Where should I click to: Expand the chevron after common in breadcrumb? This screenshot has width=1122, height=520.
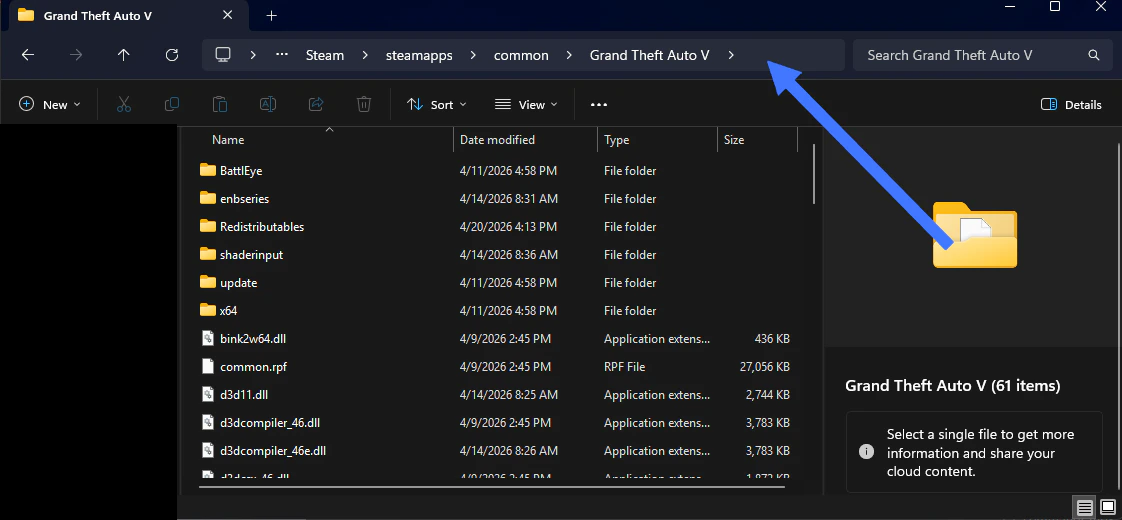[x=570, y=55]
